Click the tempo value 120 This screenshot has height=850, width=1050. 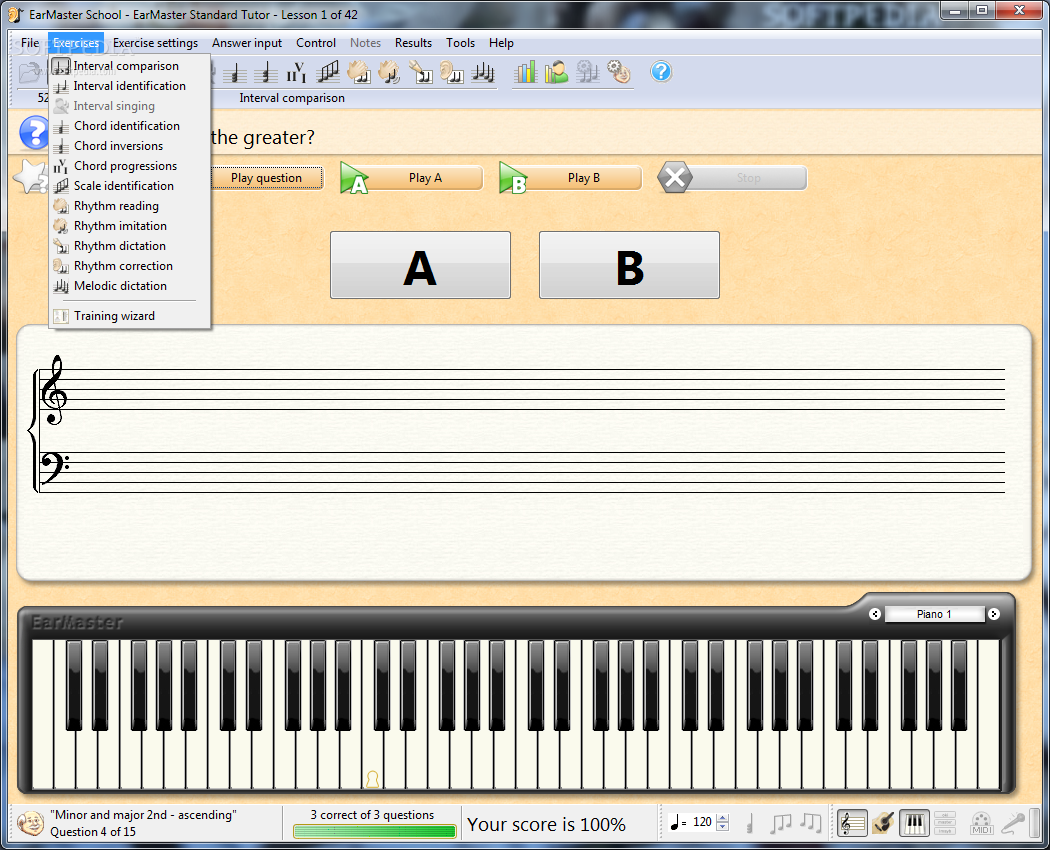tap(702, 822)
